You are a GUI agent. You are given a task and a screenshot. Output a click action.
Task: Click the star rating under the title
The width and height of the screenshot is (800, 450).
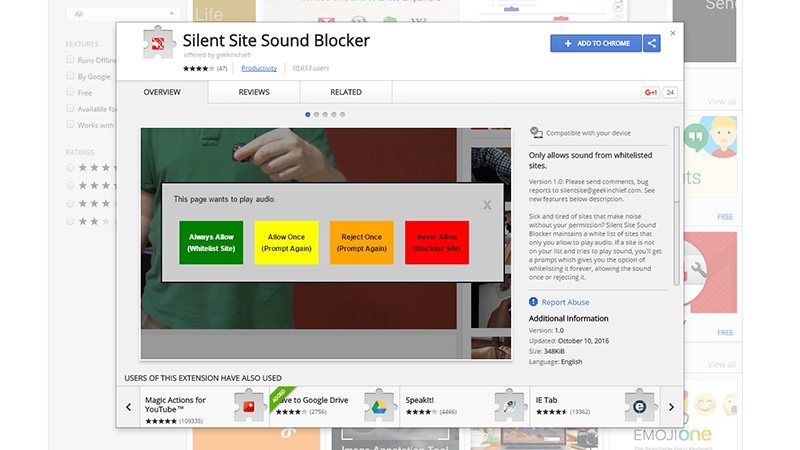point(198,68)
